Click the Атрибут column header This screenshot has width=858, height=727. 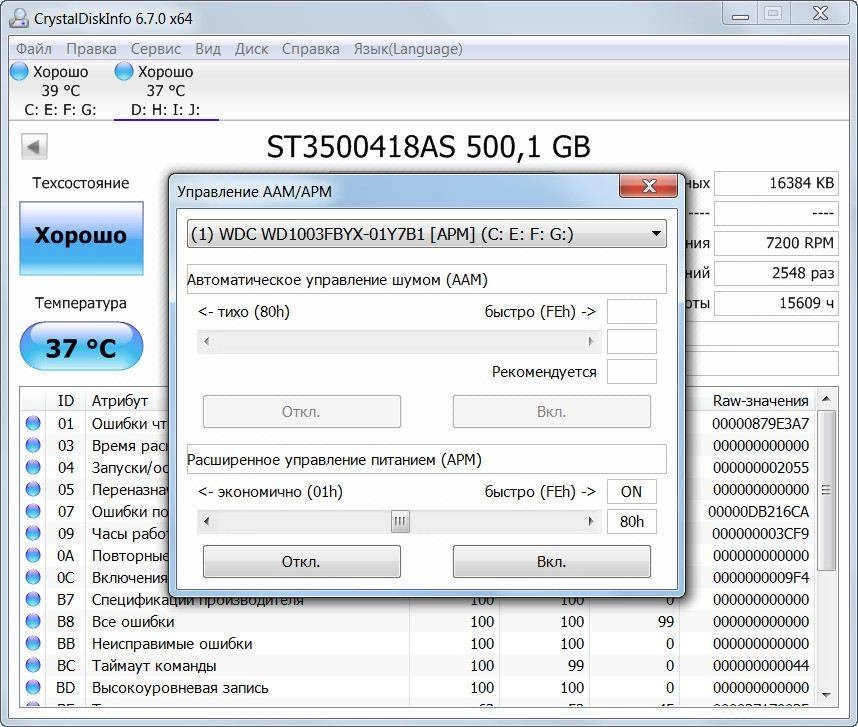tap(119, 400)
